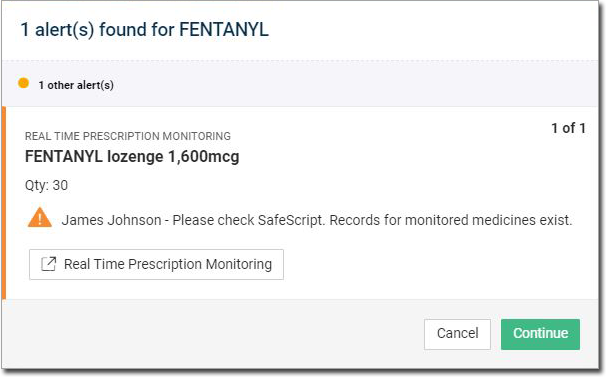The height and width of the screenshot is (378, 607).
Task: Click the patient name James Johnson
Action: [x=111, y=220]
